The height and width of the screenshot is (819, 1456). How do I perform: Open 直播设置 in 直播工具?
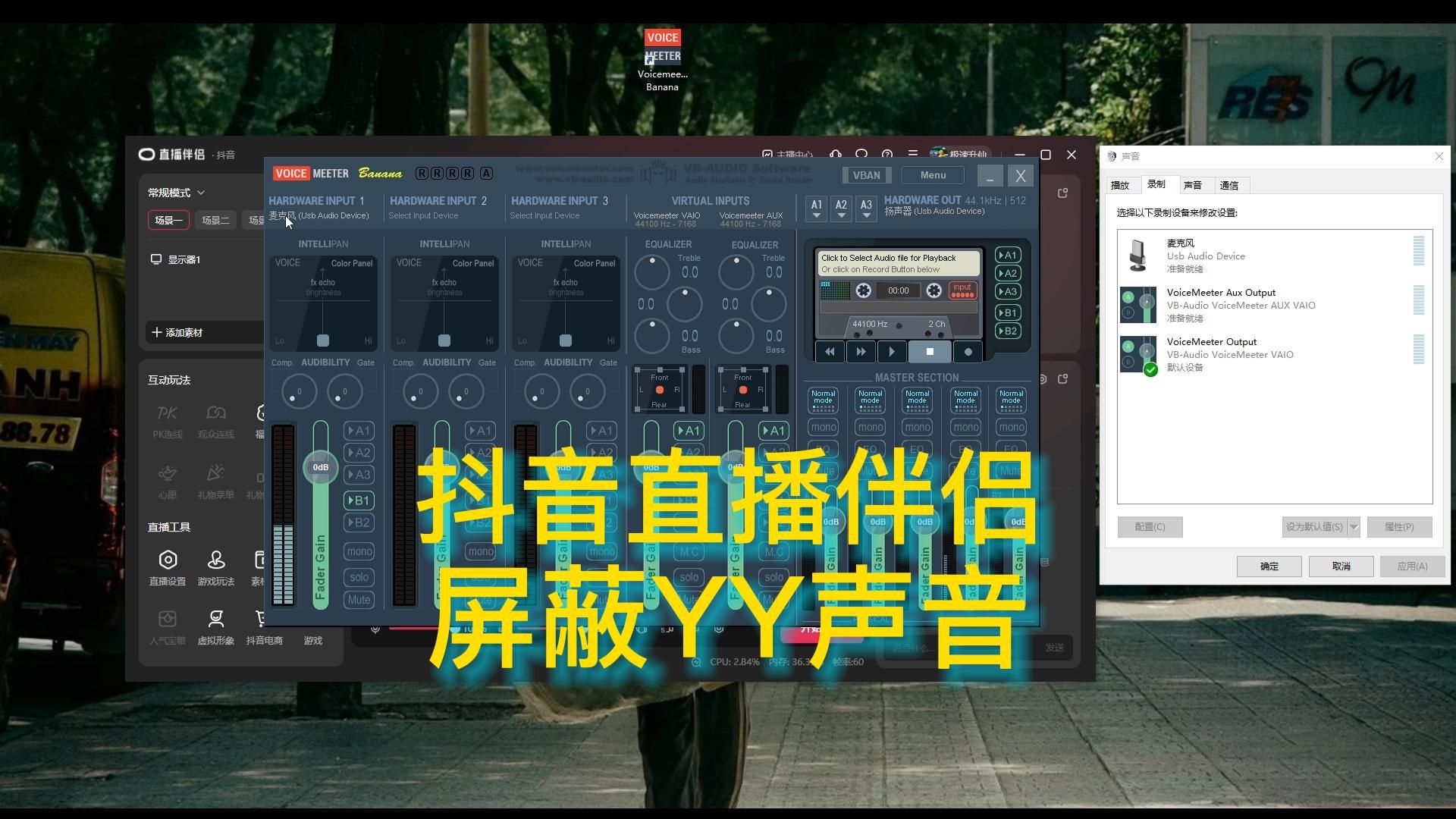pos(167,568)
